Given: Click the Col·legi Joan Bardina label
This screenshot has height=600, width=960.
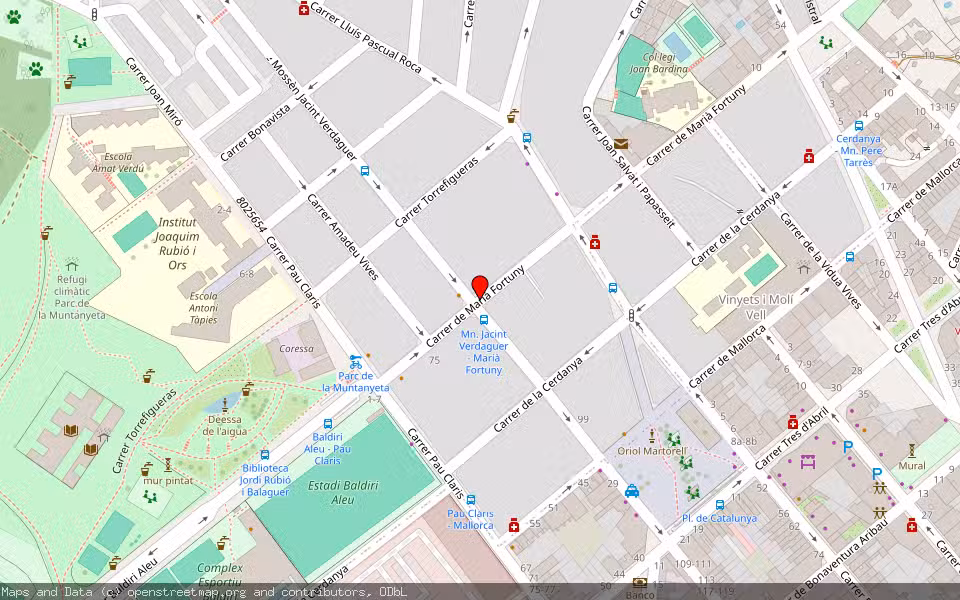Looking at the screenshot, I should (x=658, y=63).
